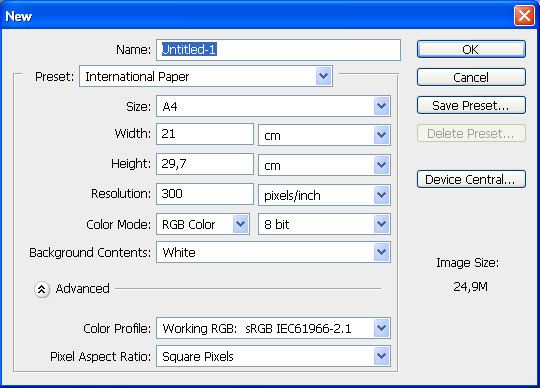Open the Size dropdown showing A4

(273, 106)
